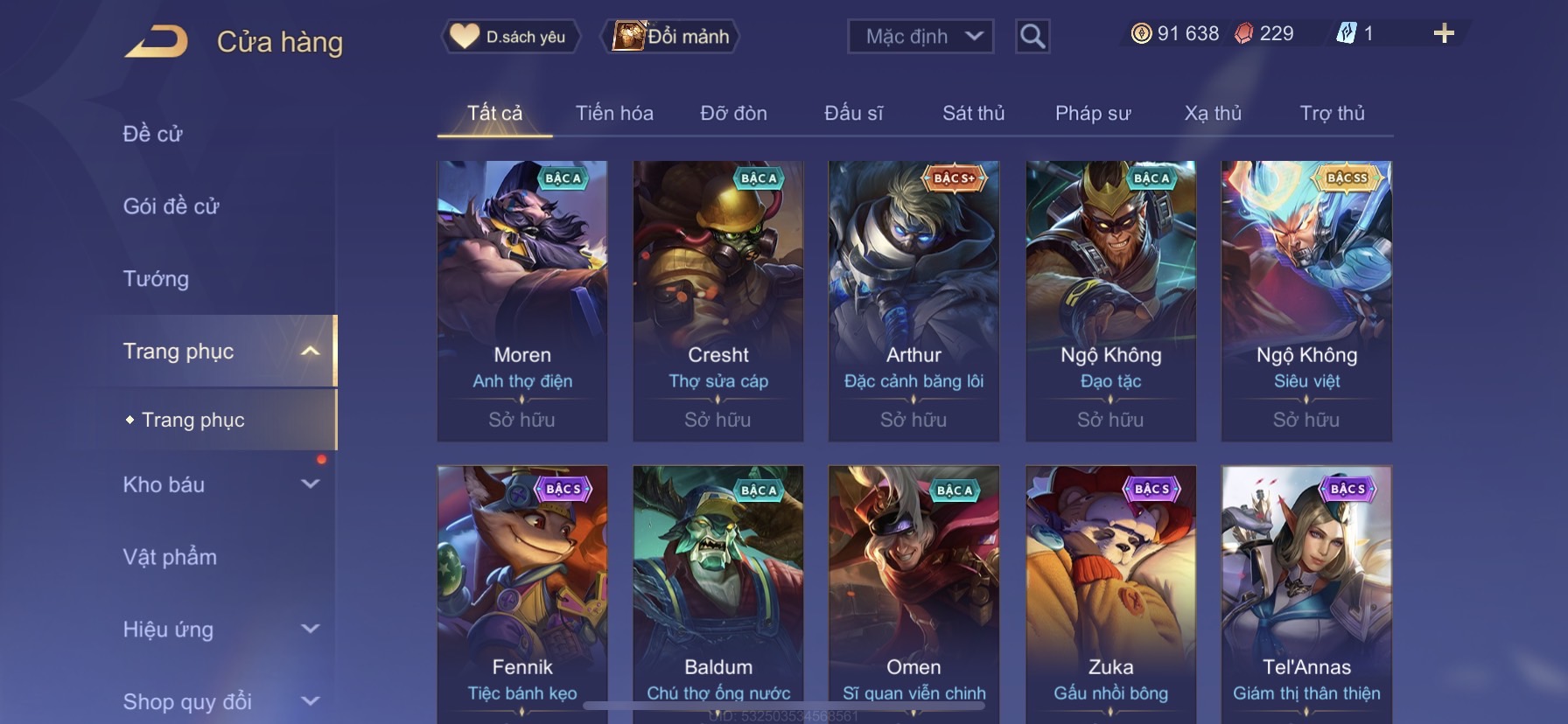The height and width of the screenshot is (724, 1568).
Task: Click the back arrow logo icon
Action: coord(156,41)
